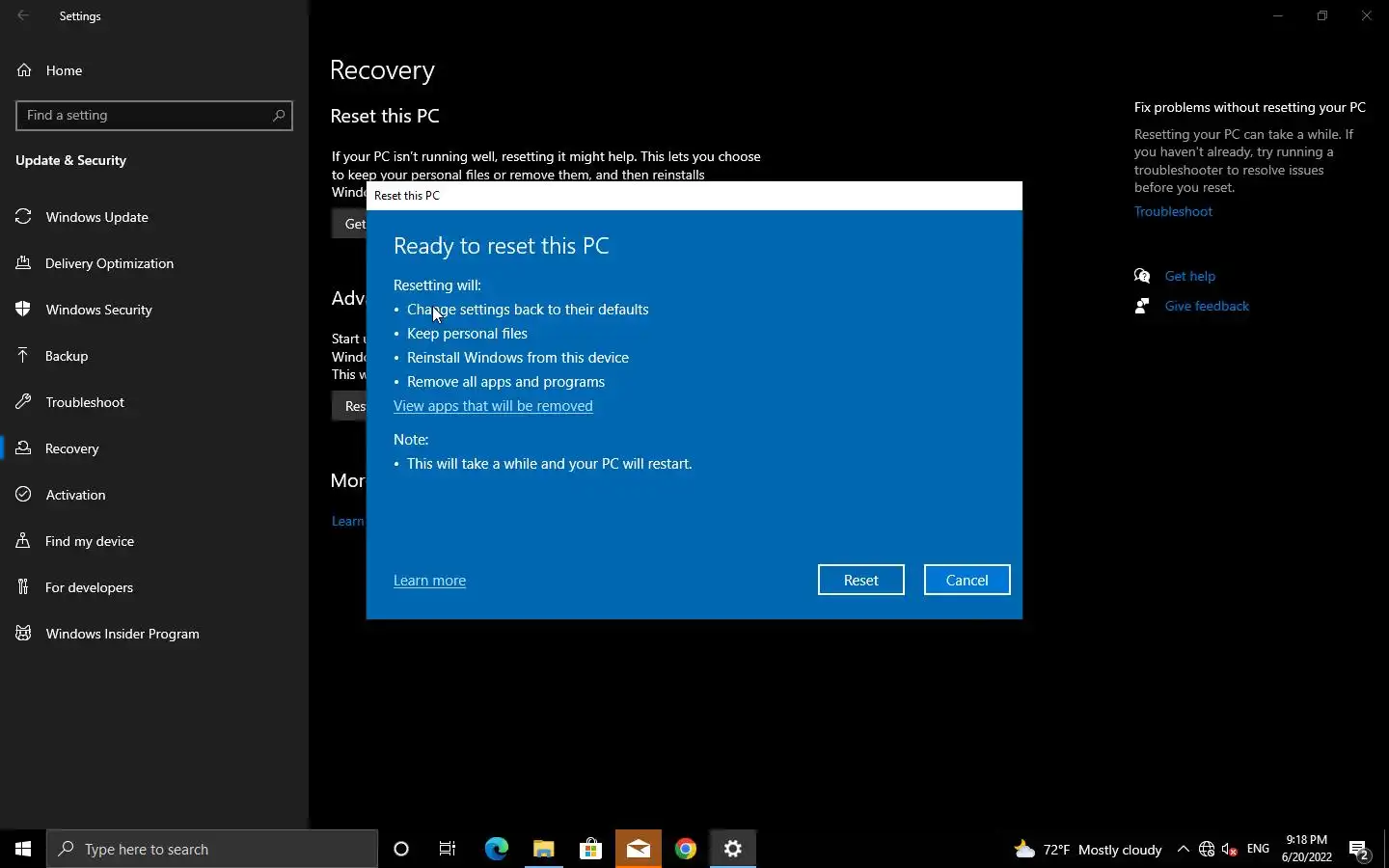Select the Recovery sidebar item
The image size is (1389, 868).
tap(154, 448)
